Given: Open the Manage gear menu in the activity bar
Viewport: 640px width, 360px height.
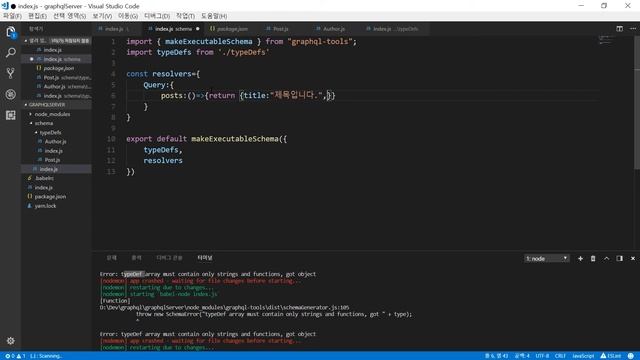Looking at the screenshot, I should (x=11, y=340).
